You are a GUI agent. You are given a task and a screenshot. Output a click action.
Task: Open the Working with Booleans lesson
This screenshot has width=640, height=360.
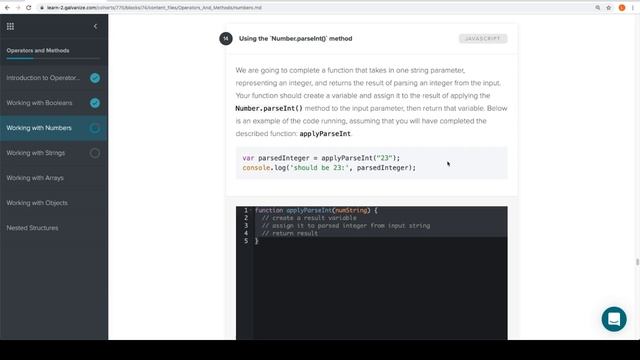pyautogui.click(x=39, y=103)
